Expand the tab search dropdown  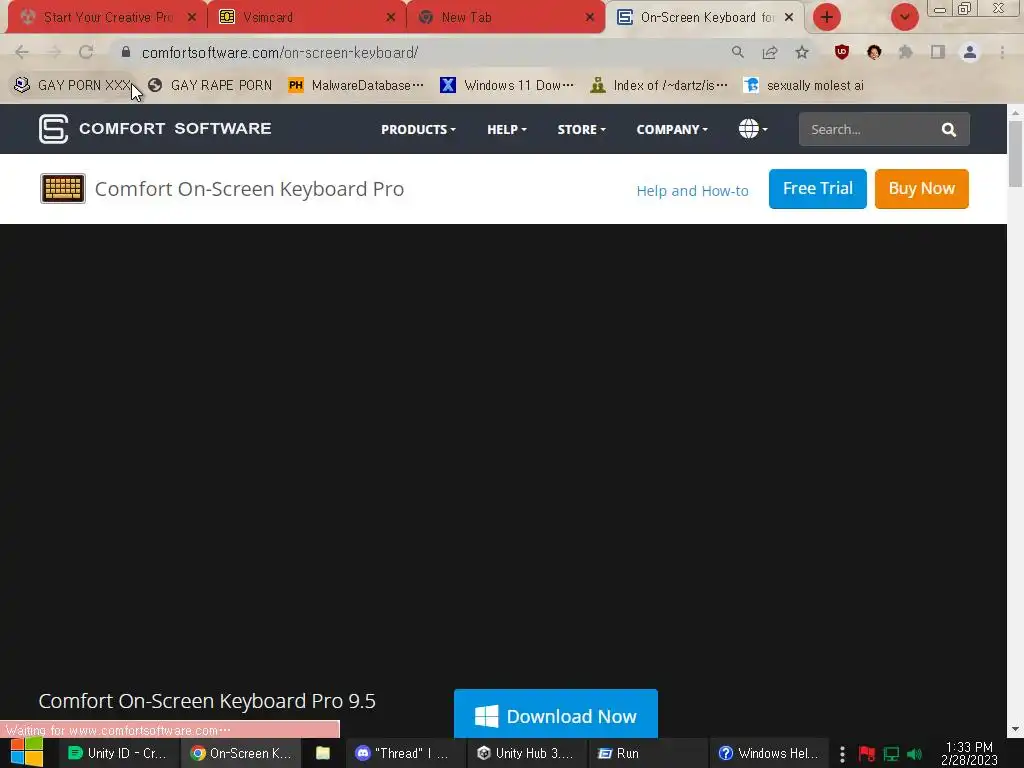(904, 17)
